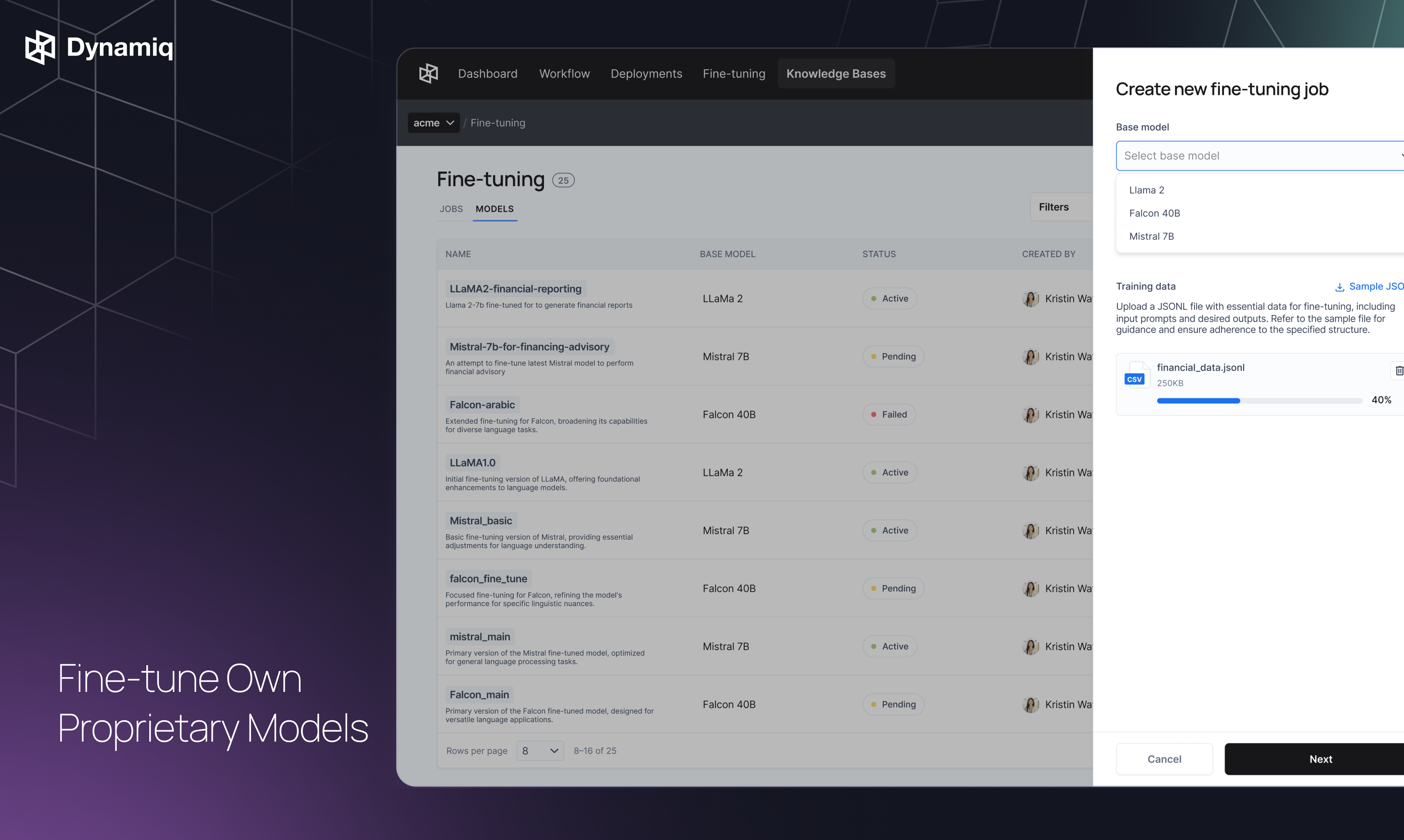This screenshot has height=840, width=1404.
Task: Open the Select base model dropdown
Action: pos(1260,156)
